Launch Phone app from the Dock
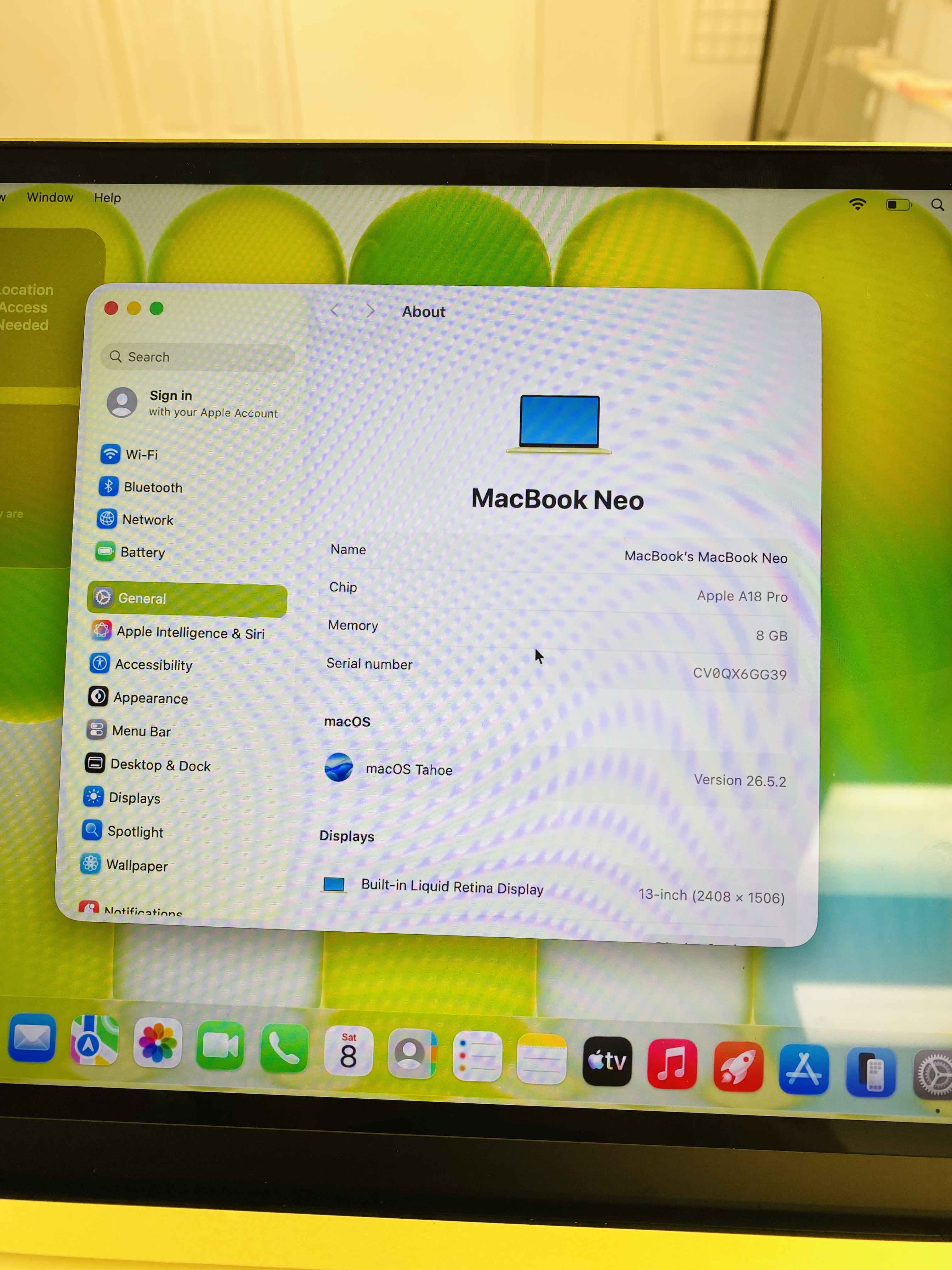Image resolution: width=952 pixels, height=1270 pixels. coord(284,1049)
